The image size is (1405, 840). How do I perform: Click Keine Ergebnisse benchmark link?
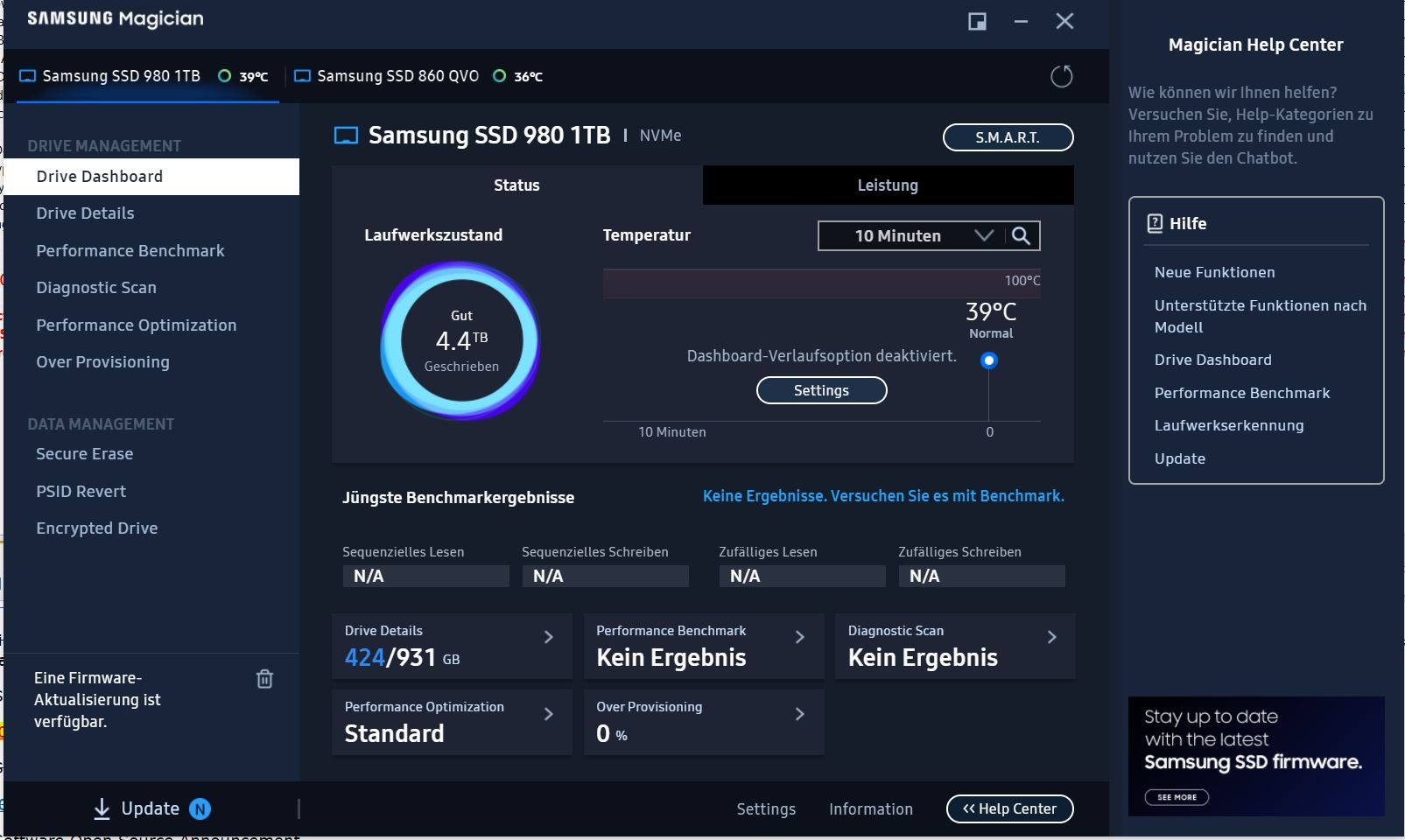(x=883, y=496)
